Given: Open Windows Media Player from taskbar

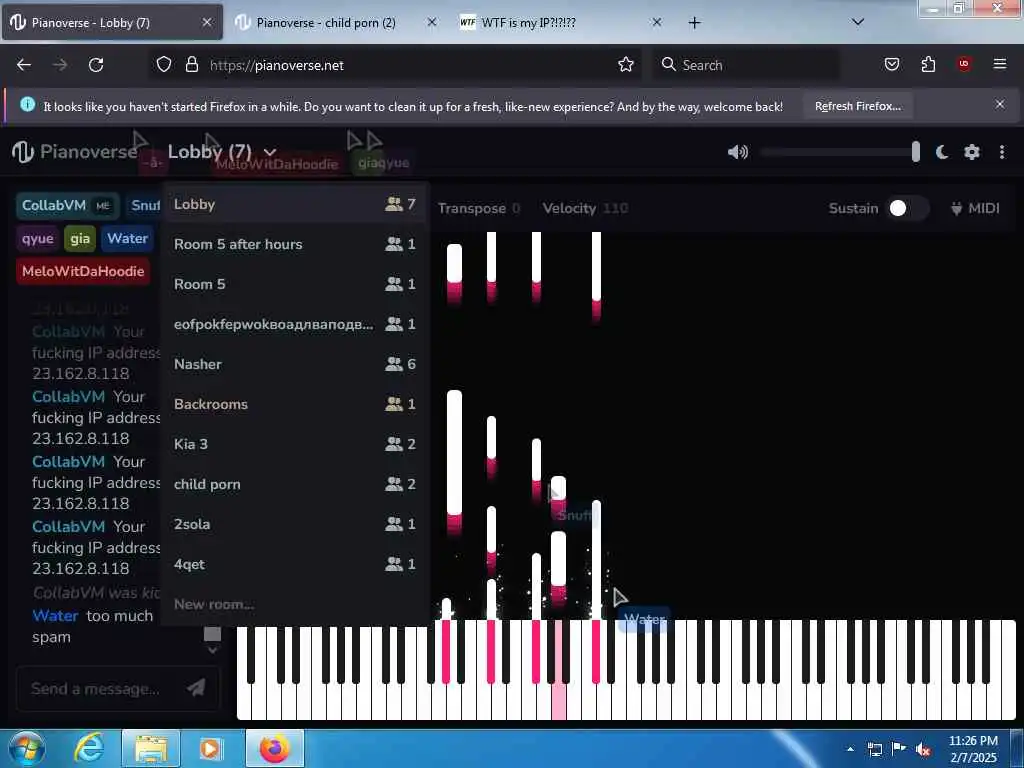Looking at the screenshot, I should coord(210,748).
